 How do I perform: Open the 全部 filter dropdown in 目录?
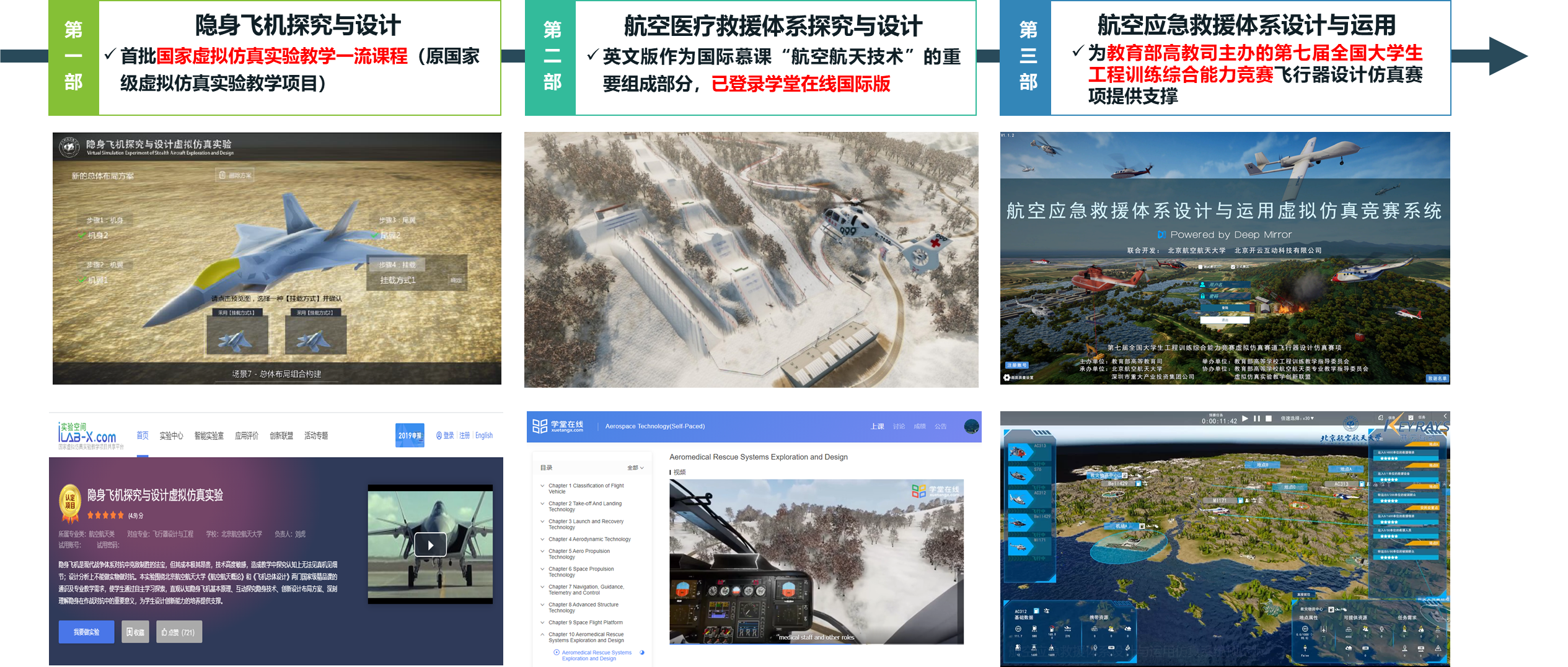tap(635, 468)
